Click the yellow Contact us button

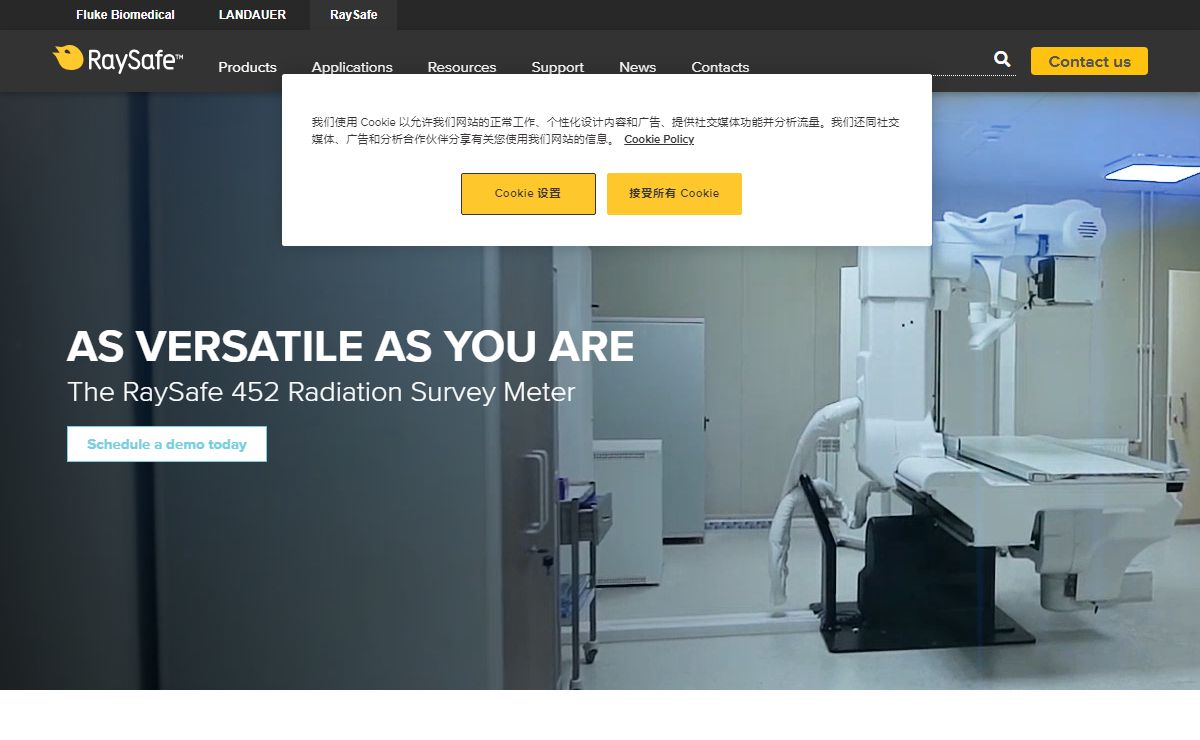point(1089,61)
